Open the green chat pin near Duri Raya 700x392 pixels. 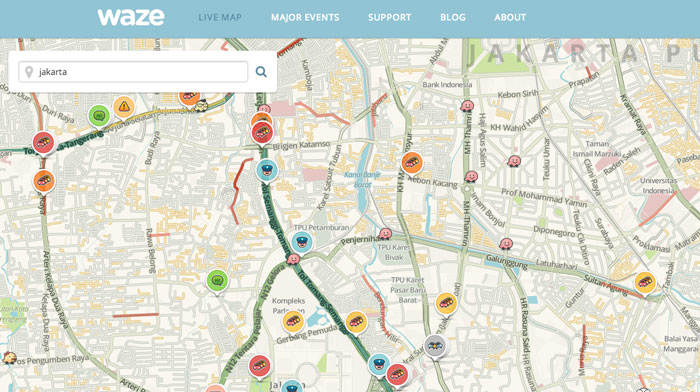99,116
